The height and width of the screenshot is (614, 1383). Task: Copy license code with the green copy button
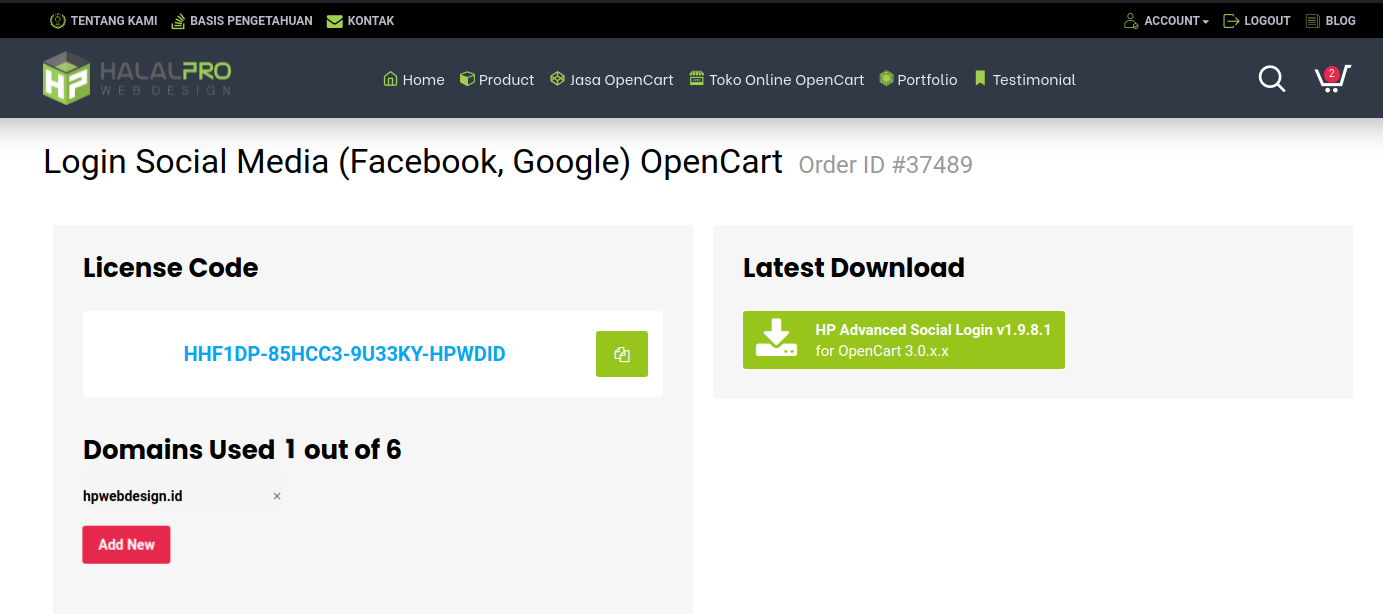621,354
